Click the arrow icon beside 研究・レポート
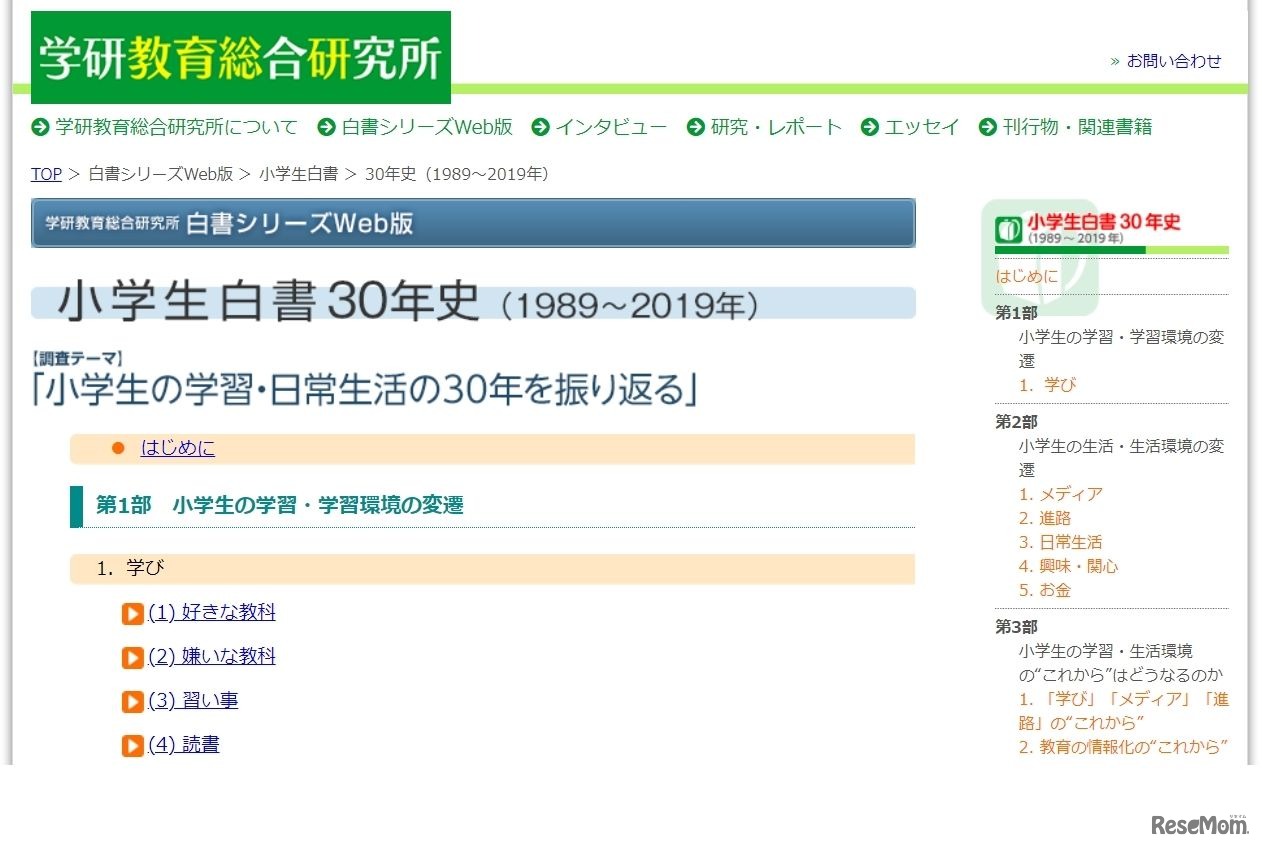The height and width of the screenshot is (848, 1262). [x=696, y=127]
